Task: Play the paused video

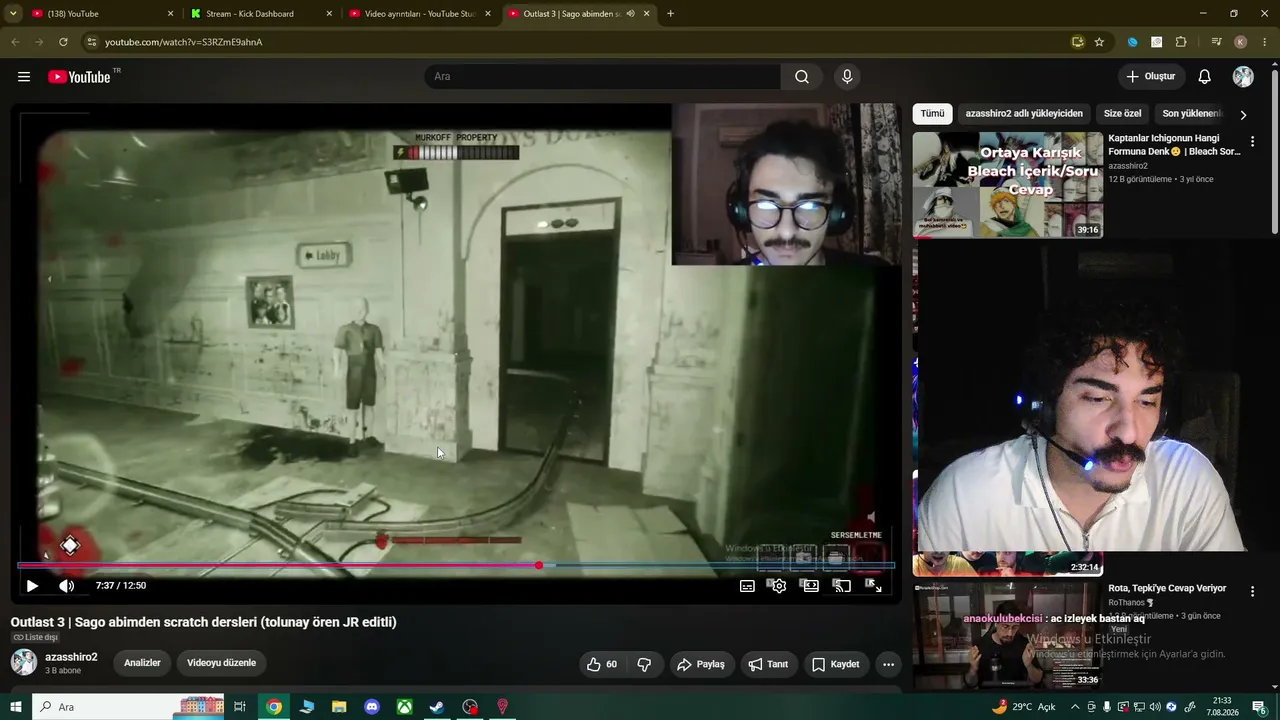Action: click(x=32, y=586)
